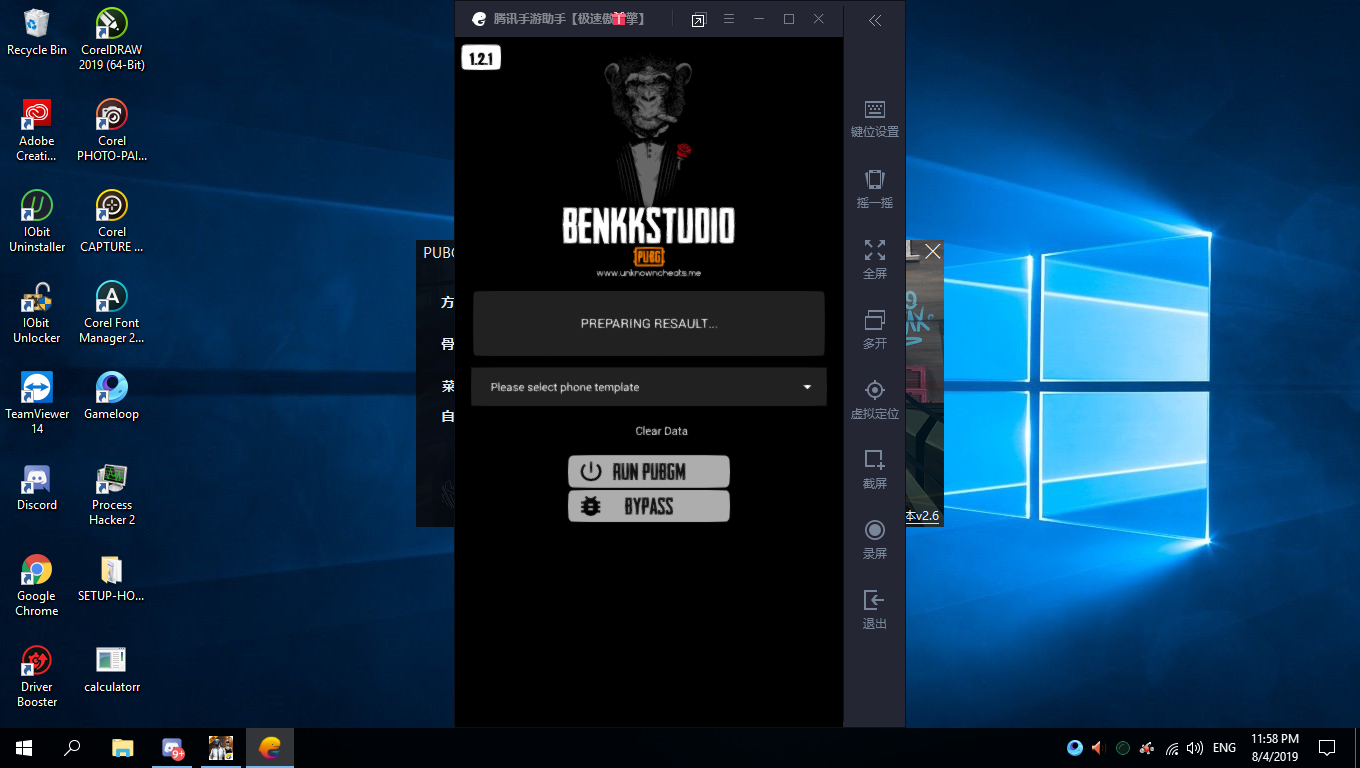Collapse the sidebar with the double chevron
1360x768 pixels.
pyautogui.click(x=874, y=21)
